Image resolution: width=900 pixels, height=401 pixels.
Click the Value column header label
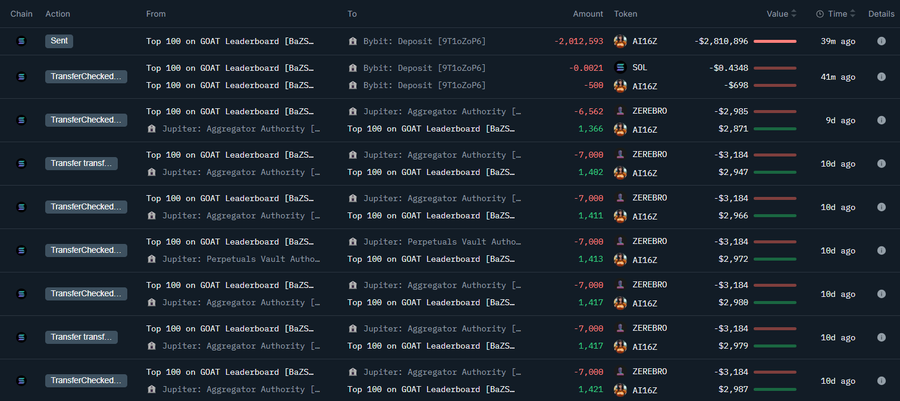click(x=777, y=14)
